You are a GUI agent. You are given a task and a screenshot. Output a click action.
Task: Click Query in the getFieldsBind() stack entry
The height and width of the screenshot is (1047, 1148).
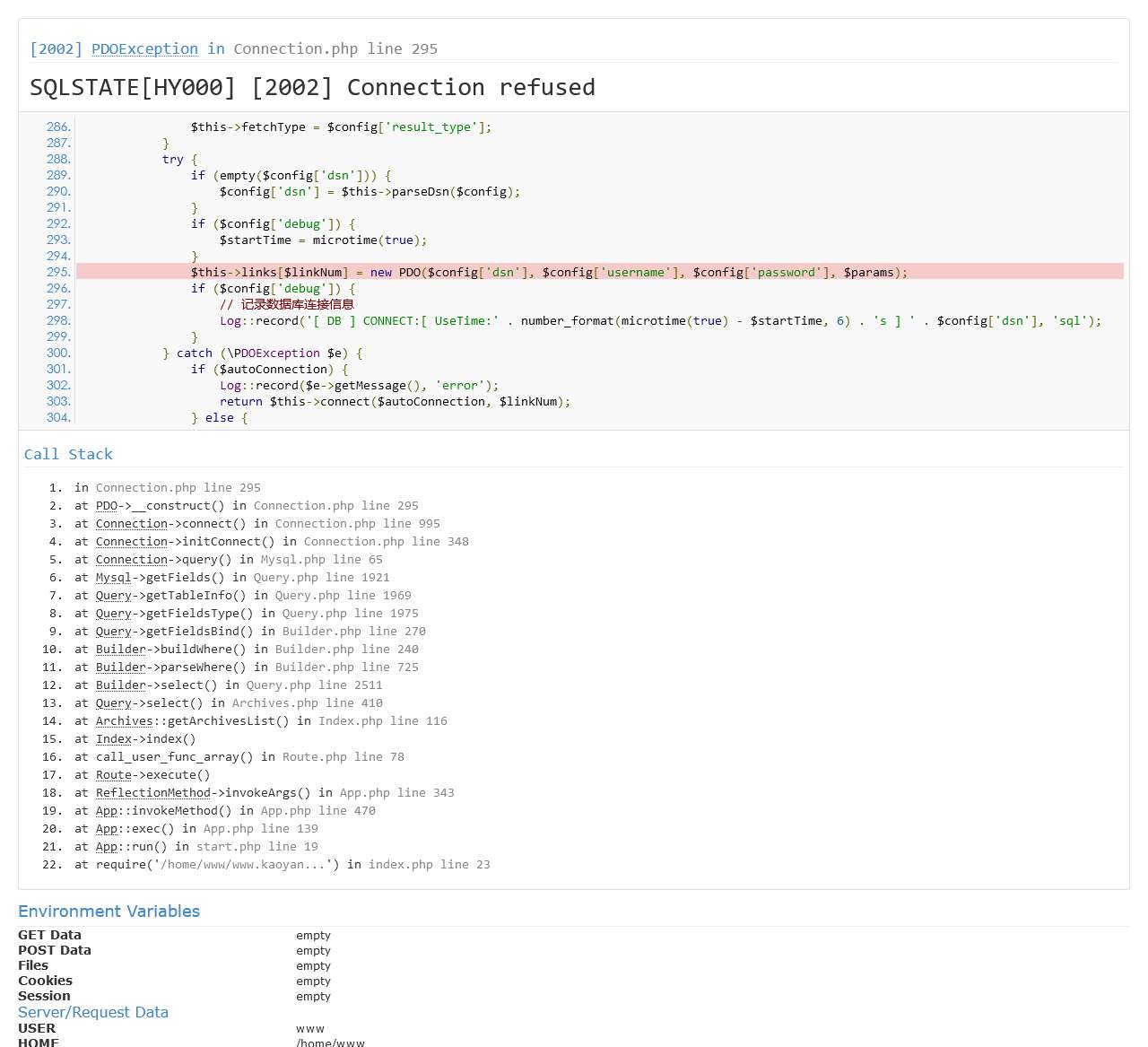click(114, 632)
